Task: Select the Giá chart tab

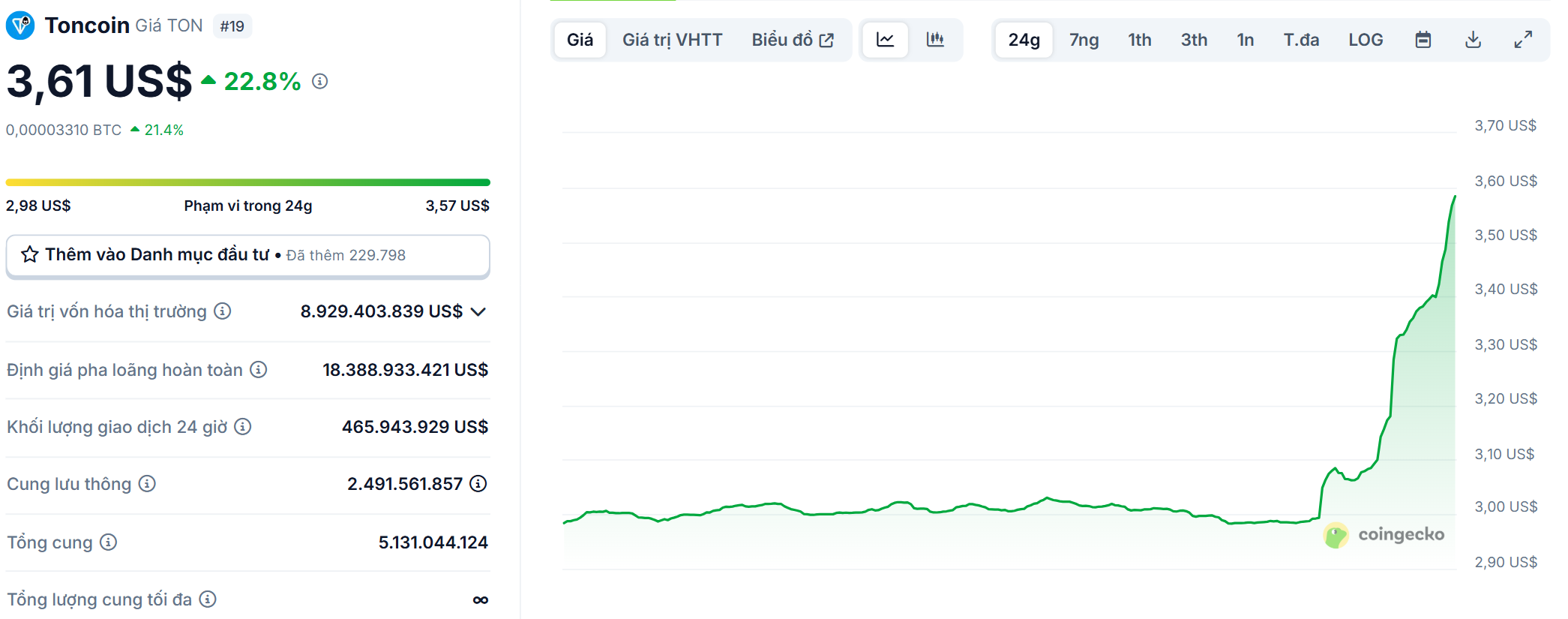Action: (x=580, y=40)
